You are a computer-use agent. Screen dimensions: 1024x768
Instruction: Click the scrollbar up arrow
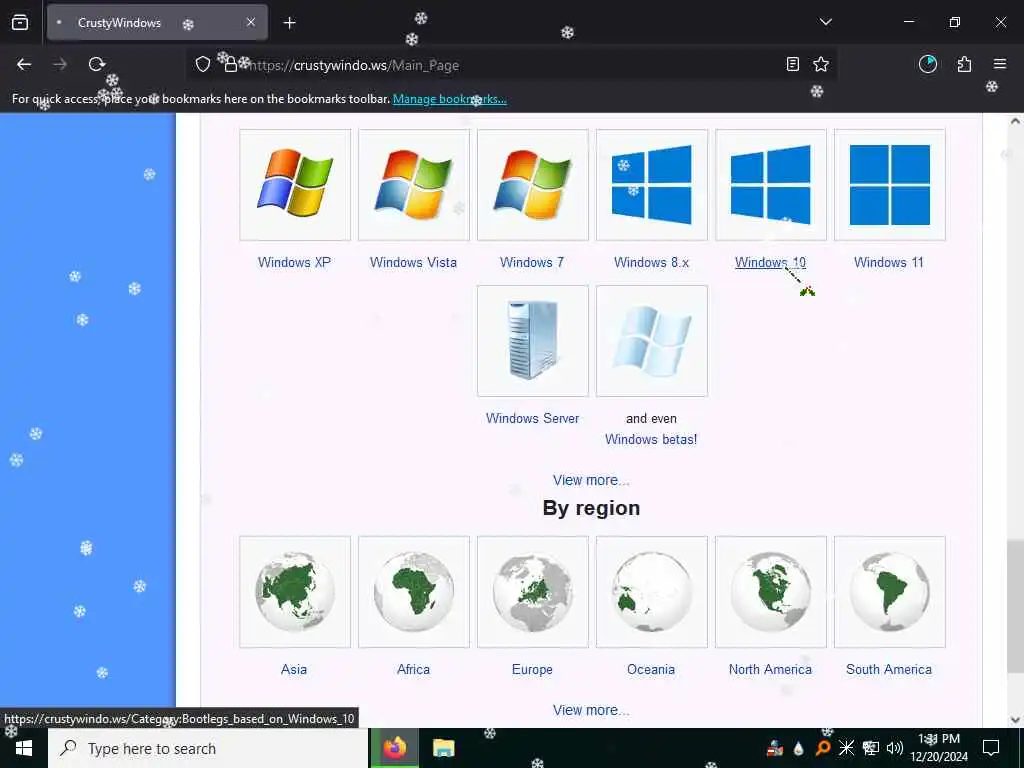[1016, 121]
